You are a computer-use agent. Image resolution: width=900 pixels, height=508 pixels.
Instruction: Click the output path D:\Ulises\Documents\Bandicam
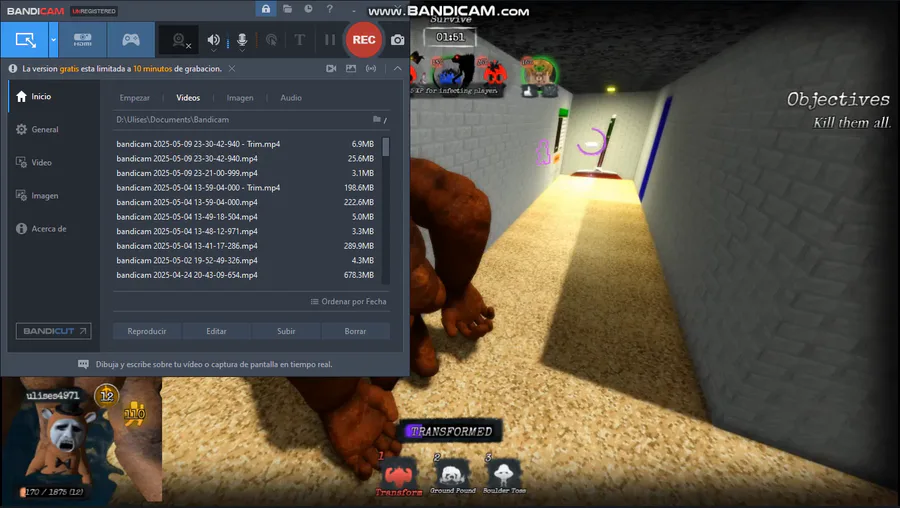173,119
